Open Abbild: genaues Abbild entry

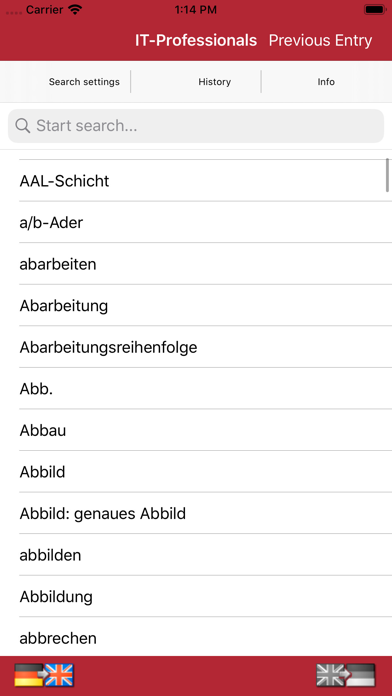196,514
